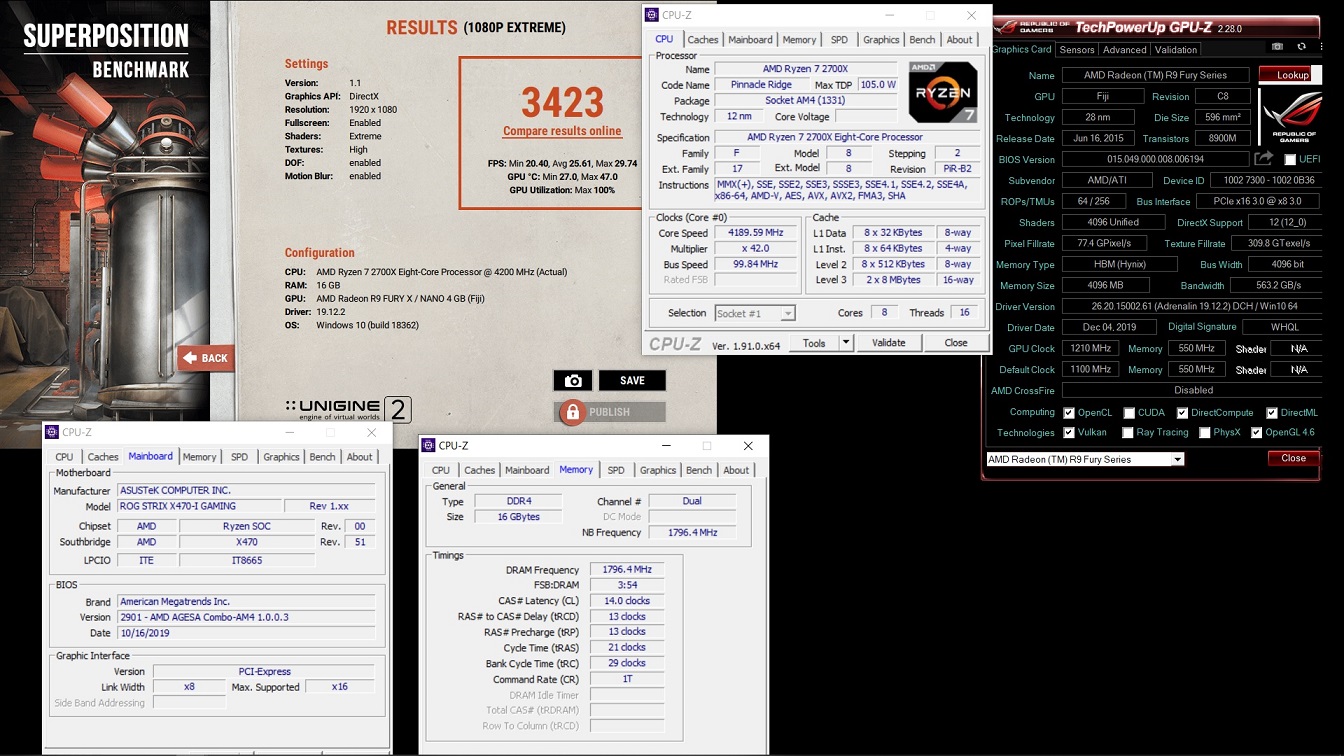Screen dimensions: 1344x756
Task: Click the SAVE button in Superposition
Action: [632, 380]
